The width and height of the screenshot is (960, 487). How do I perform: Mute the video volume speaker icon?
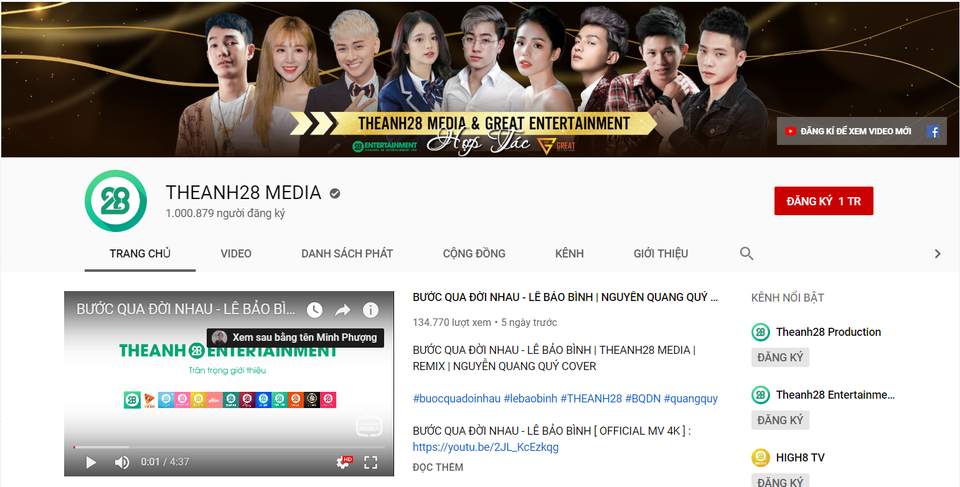pos(122,462)
